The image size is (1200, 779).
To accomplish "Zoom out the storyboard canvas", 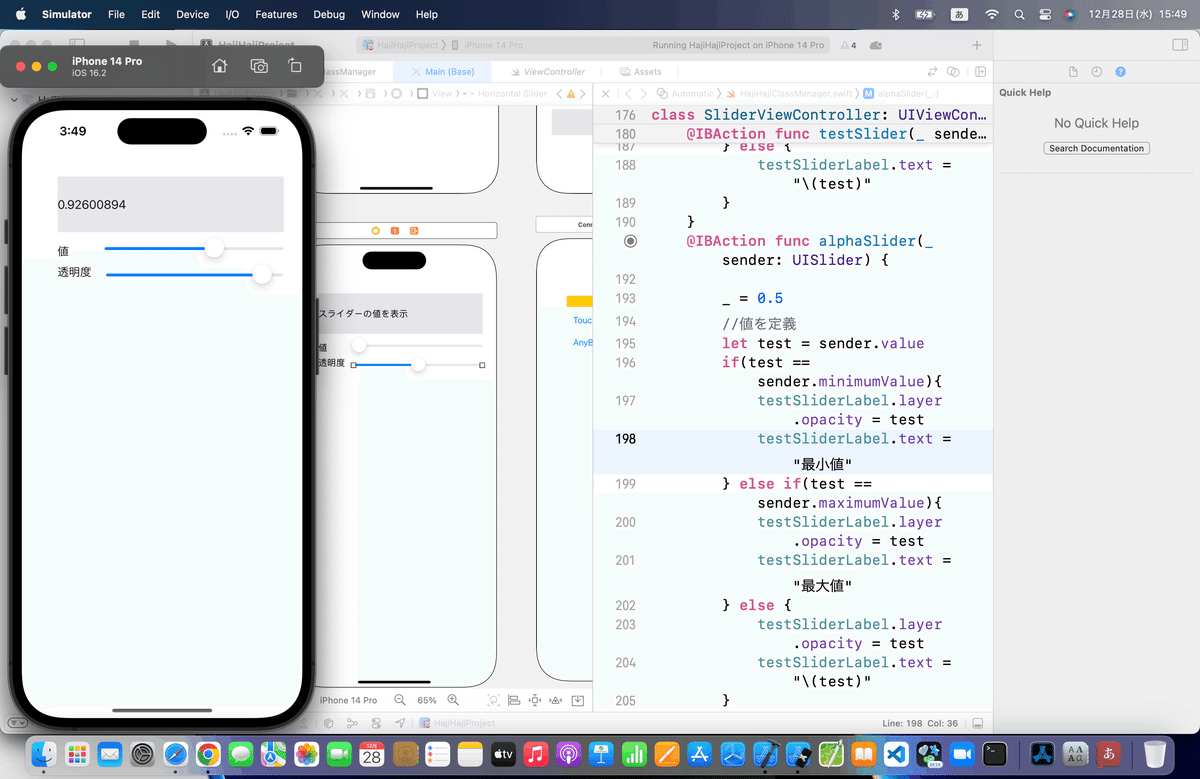I will click(400, 700).
